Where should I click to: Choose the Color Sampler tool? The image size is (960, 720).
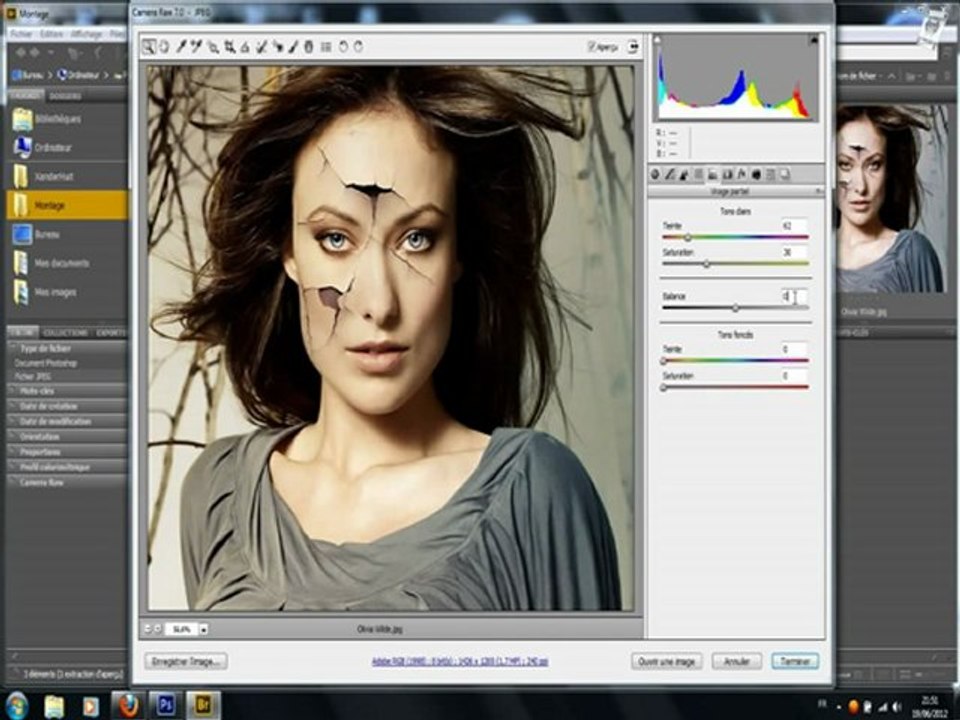[196, 47]
